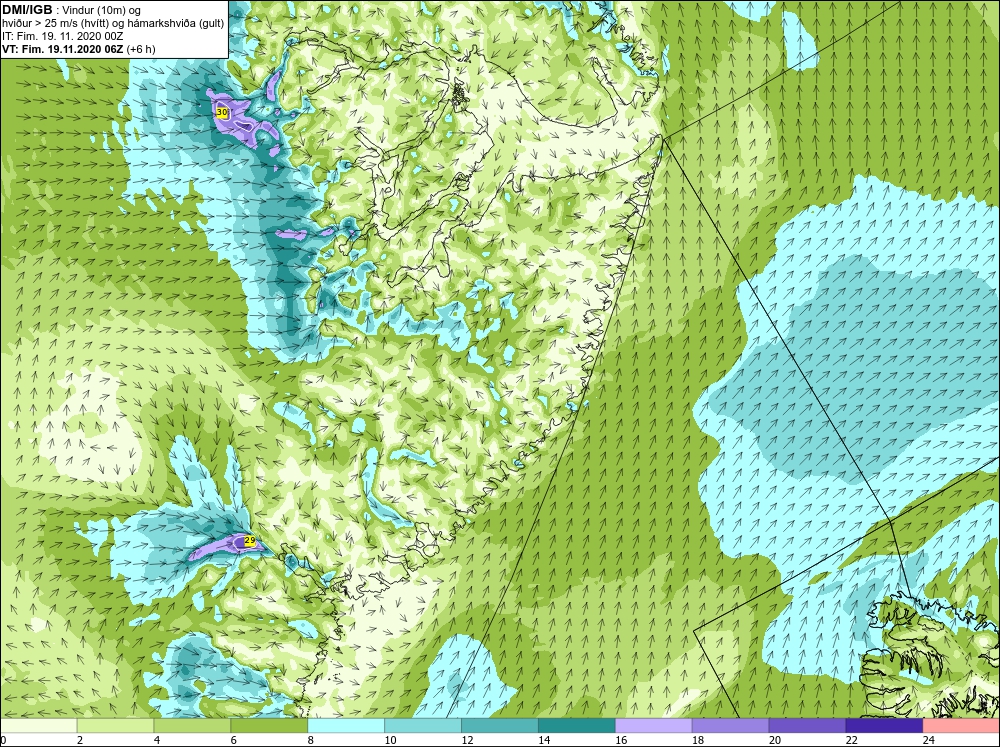The image size is (1000, 747).
Task: Click legend scale value 16
Action: coord(621,740)
